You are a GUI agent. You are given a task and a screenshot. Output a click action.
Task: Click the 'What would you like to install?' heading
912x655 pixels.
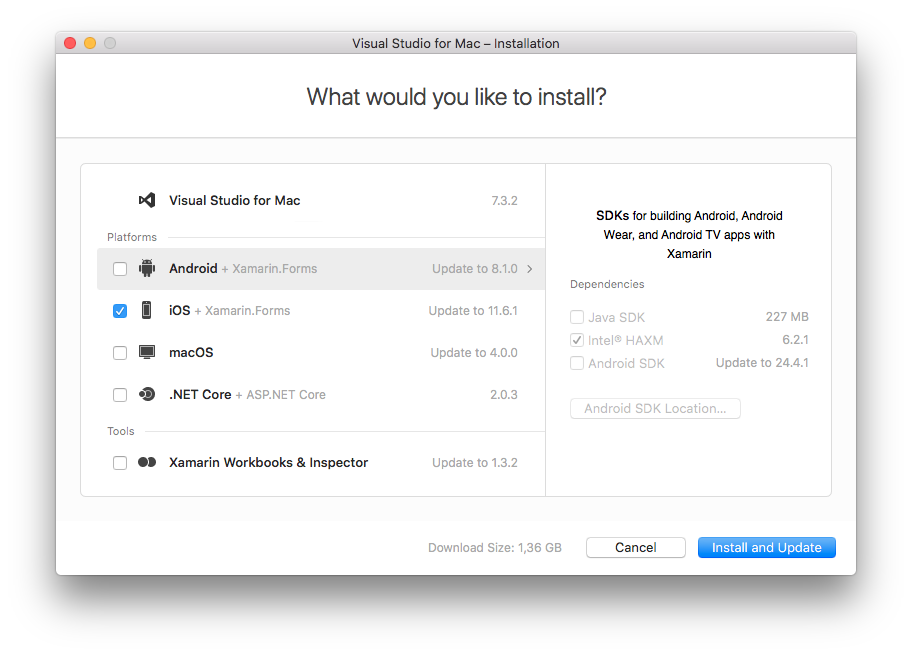457,97
